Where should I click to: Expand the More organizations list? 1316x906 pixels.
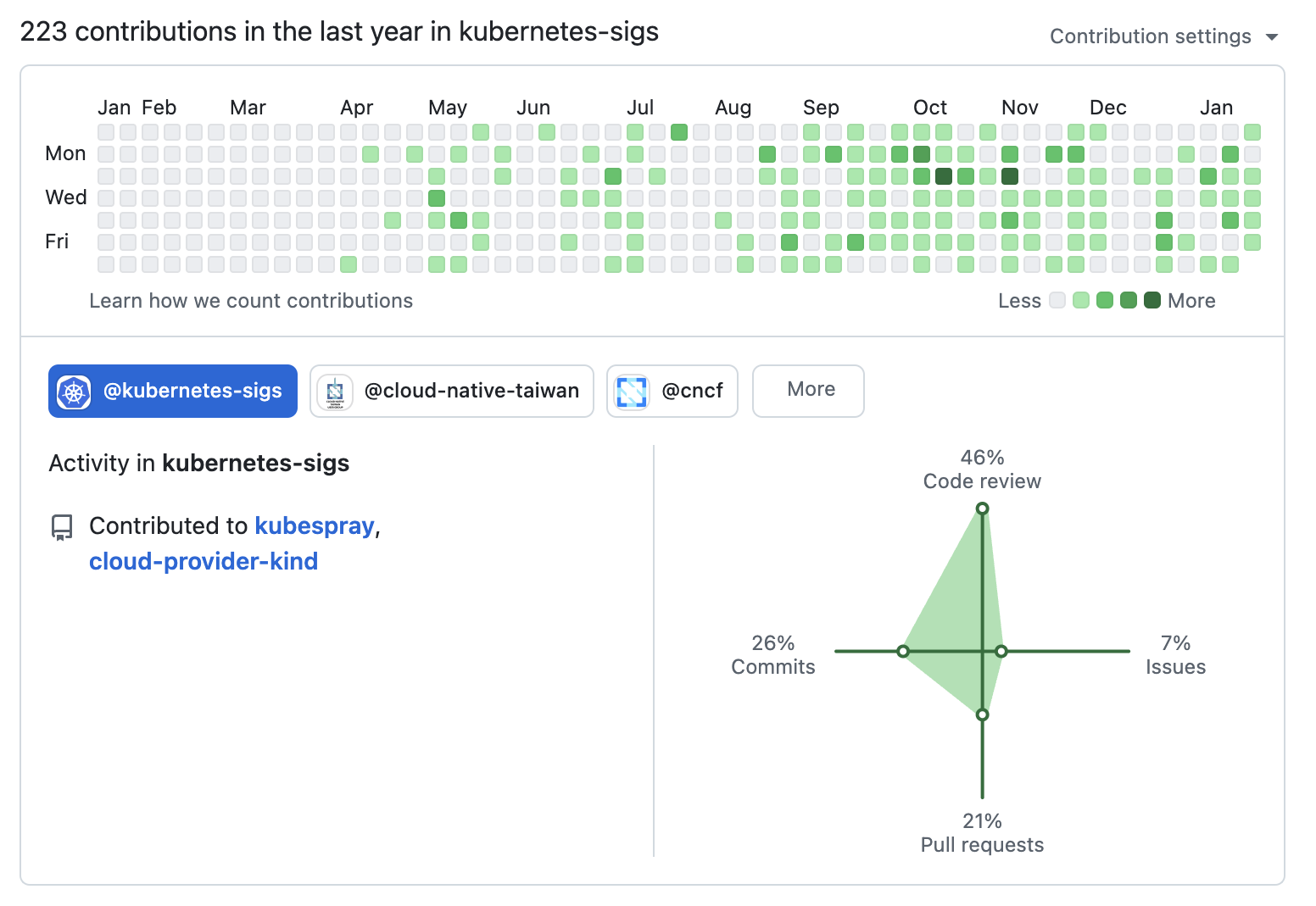click(x=807, y=391)
